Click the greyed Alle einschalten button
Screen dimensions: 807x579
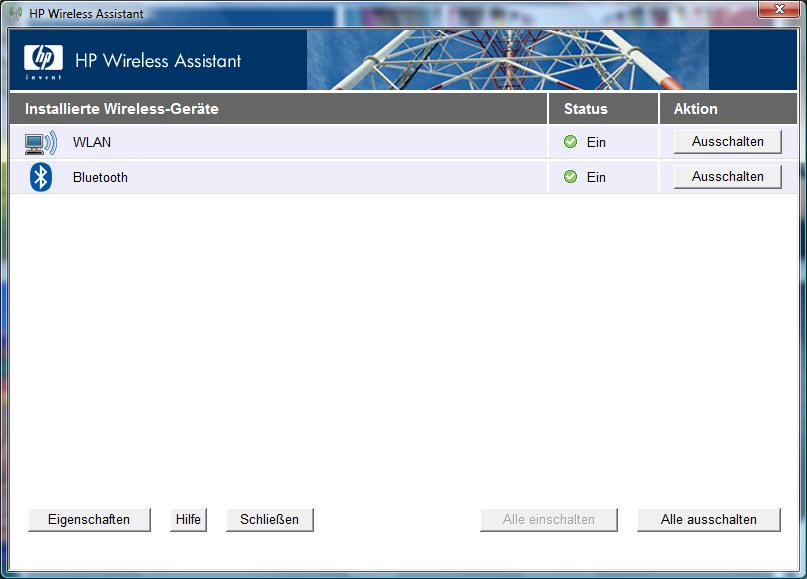tap(549, 520)
